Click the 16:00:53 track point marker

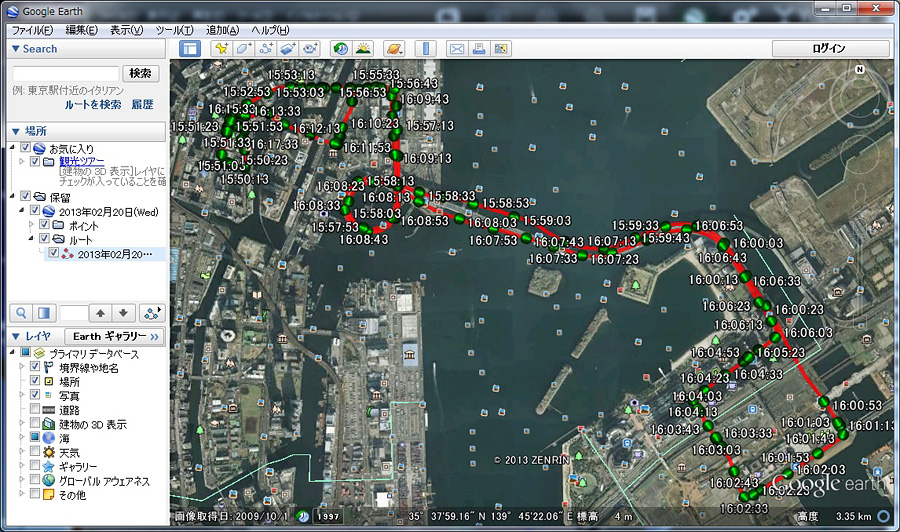pos(824,402)
